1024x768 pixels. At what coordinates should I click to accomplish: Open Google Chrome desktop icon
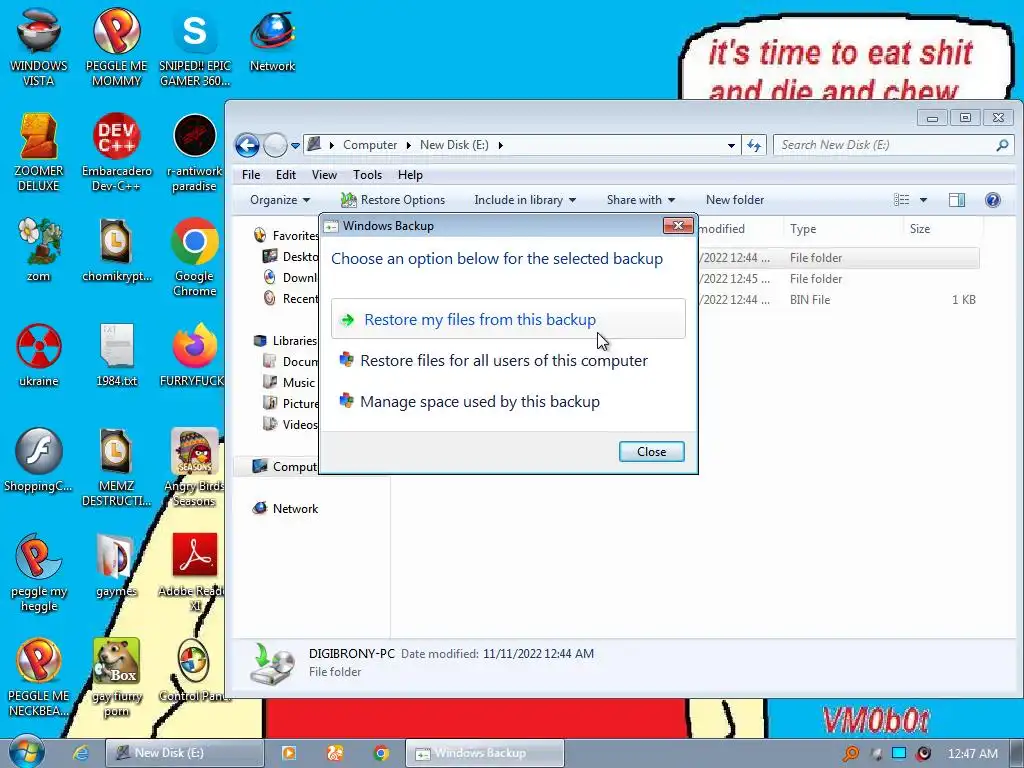point(195,257)
